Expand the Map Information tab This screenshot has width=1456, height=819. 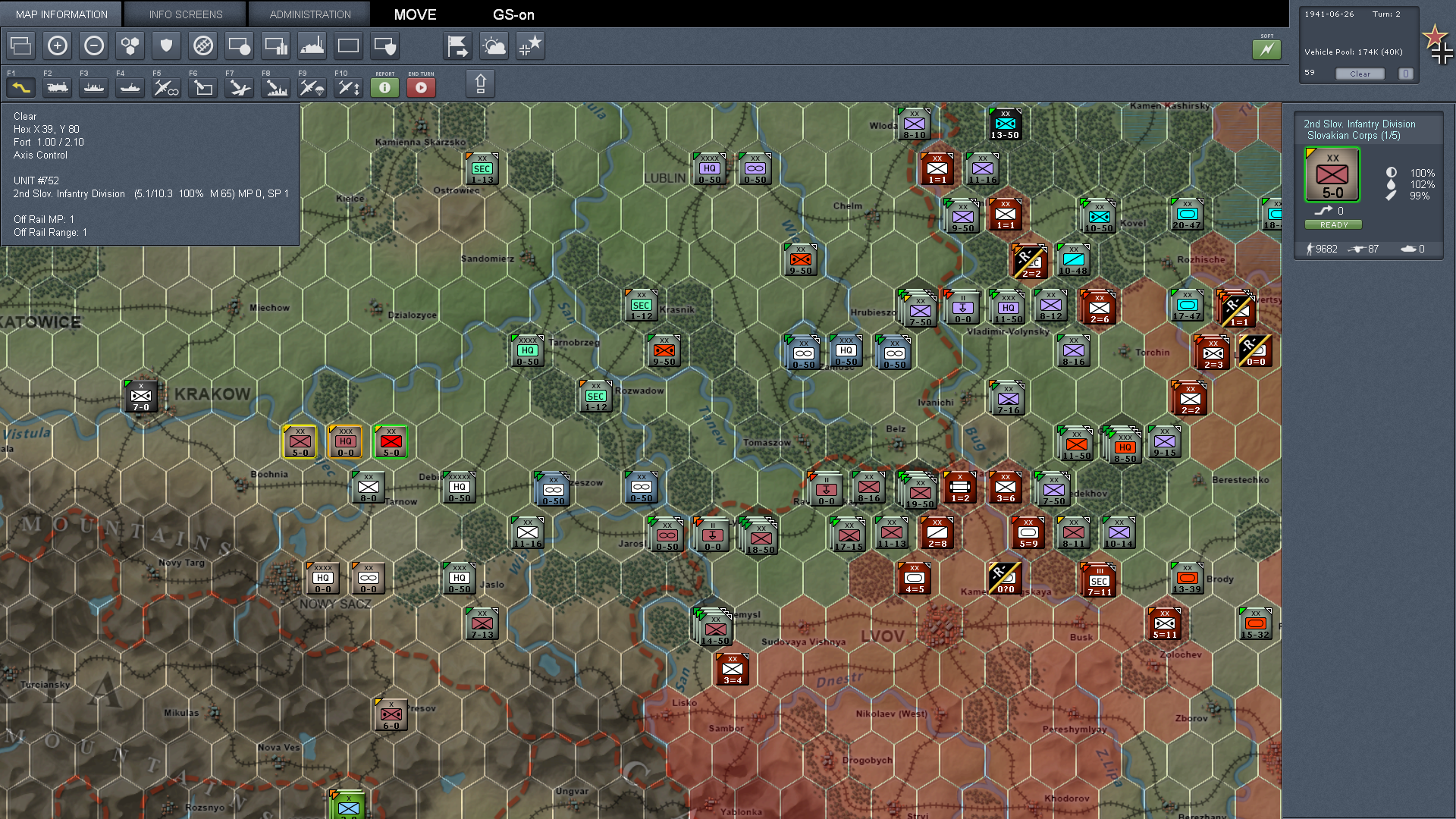tap(61, 14)
